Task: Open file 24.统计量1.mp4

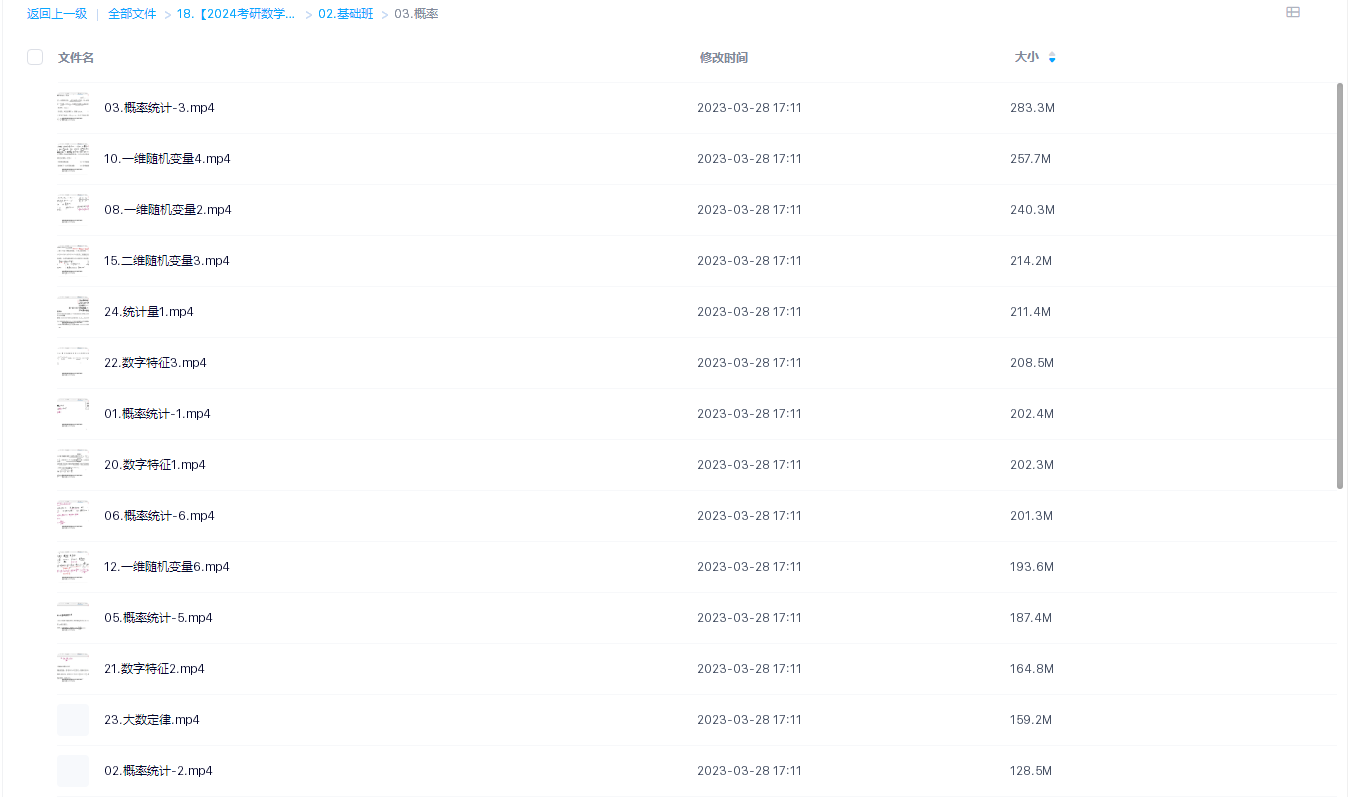Action: pyautogui.click(x=149, y=312)
